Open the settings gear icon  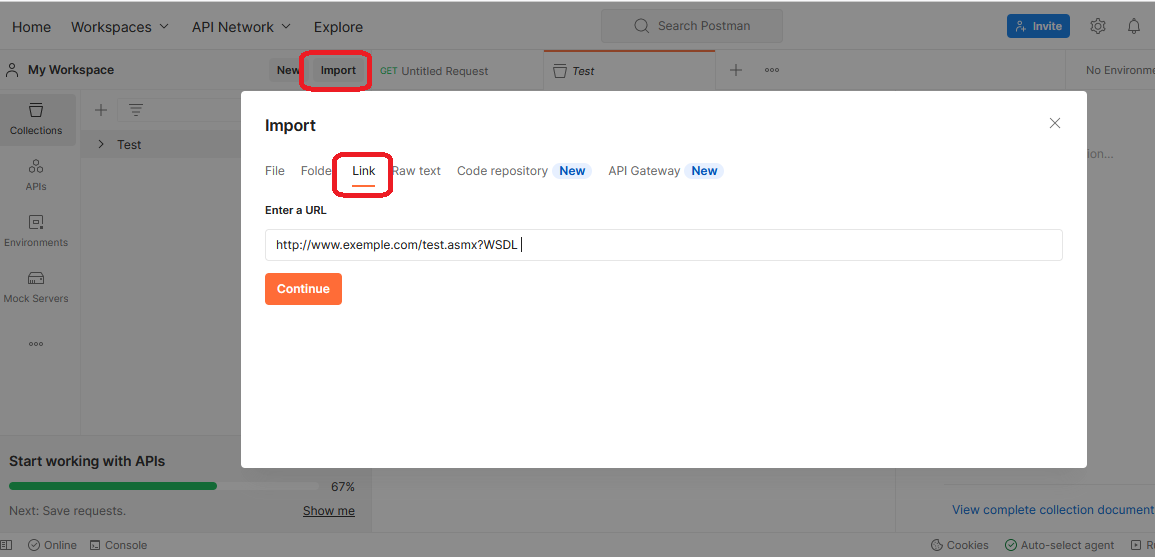(x=1097, y=26)
